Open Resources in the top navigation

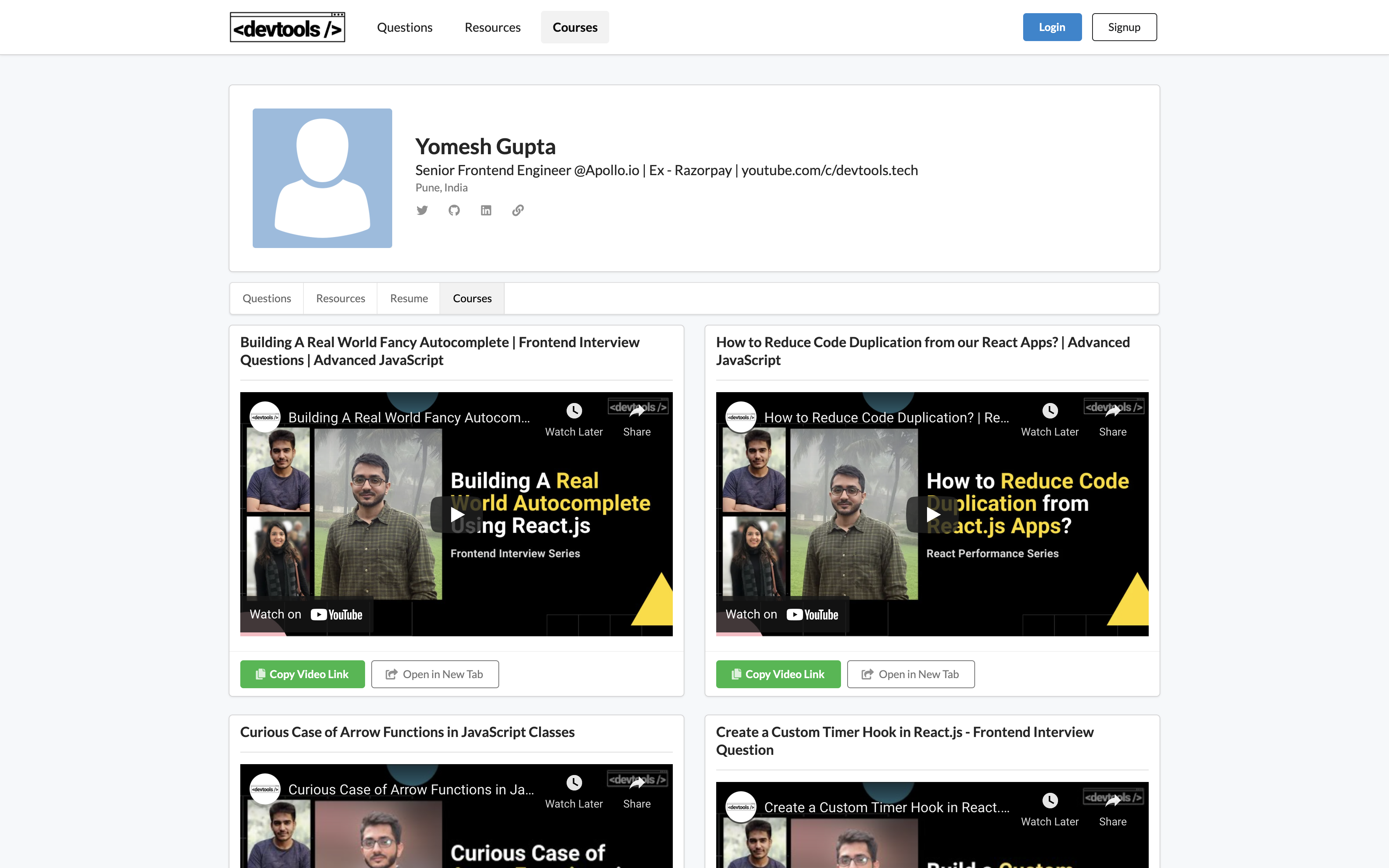coord(493,28)
